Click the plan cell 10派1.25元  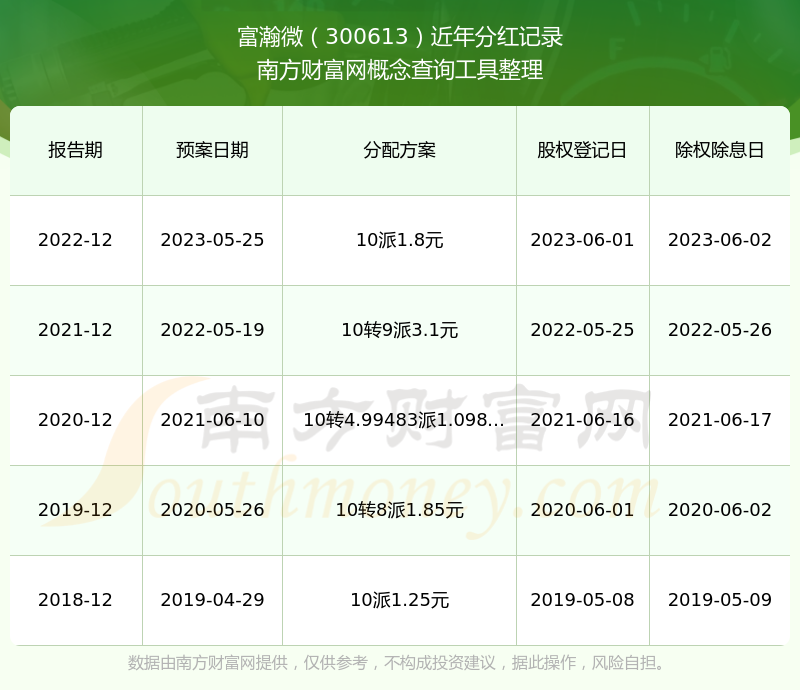pos(399,600)
